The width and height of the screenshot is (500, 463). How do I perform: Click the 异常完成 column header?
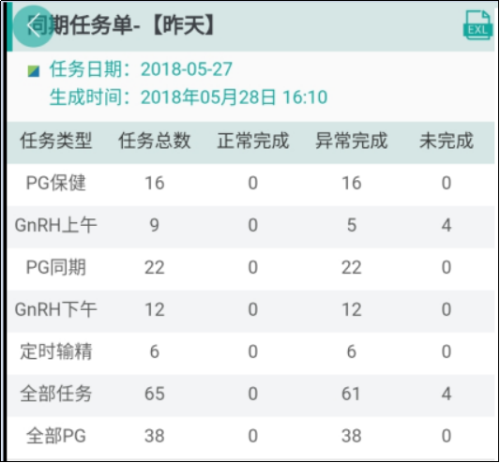click(351, 141)
